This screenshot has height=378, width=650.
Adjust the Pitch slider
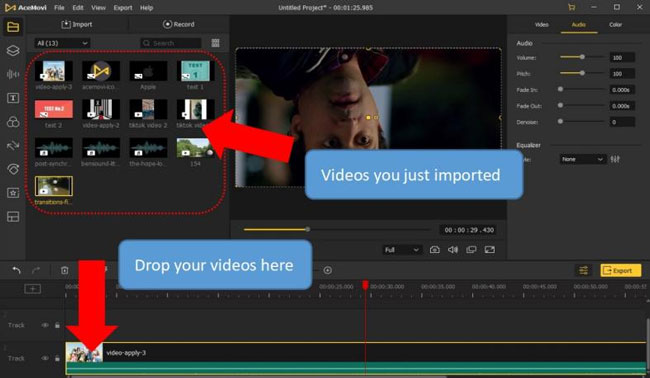[x=582, y=73]
